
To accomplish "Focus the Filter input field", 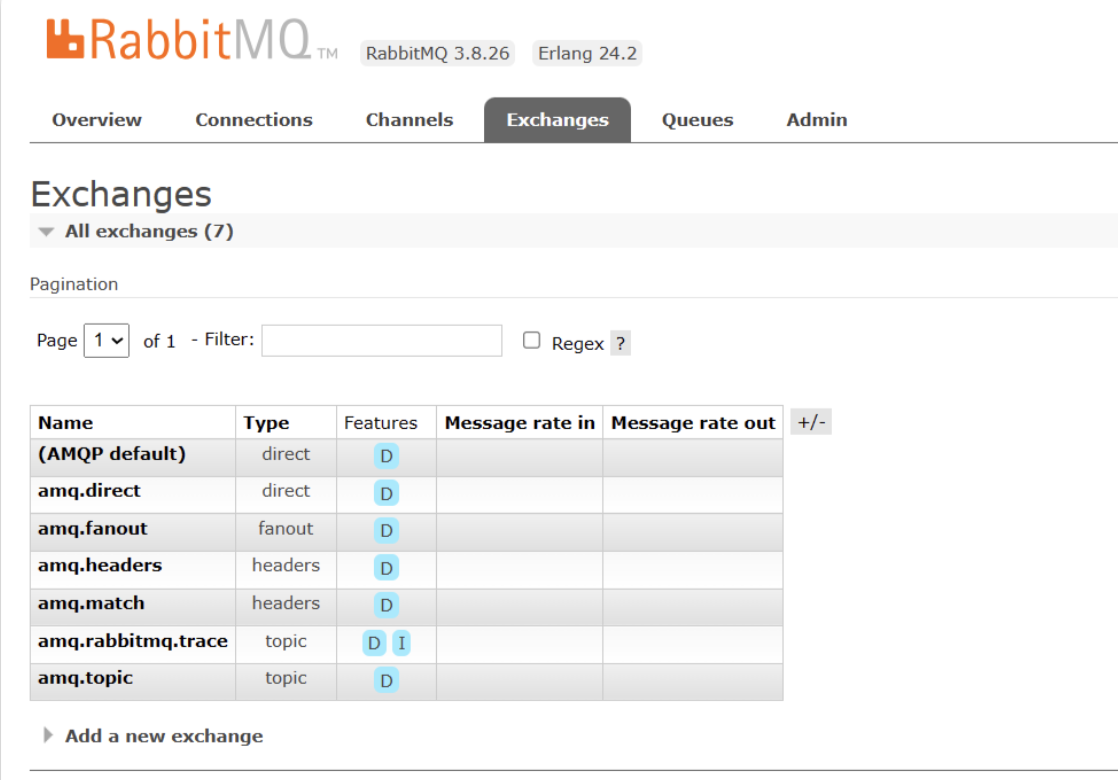I will click(x=381, y=341).
